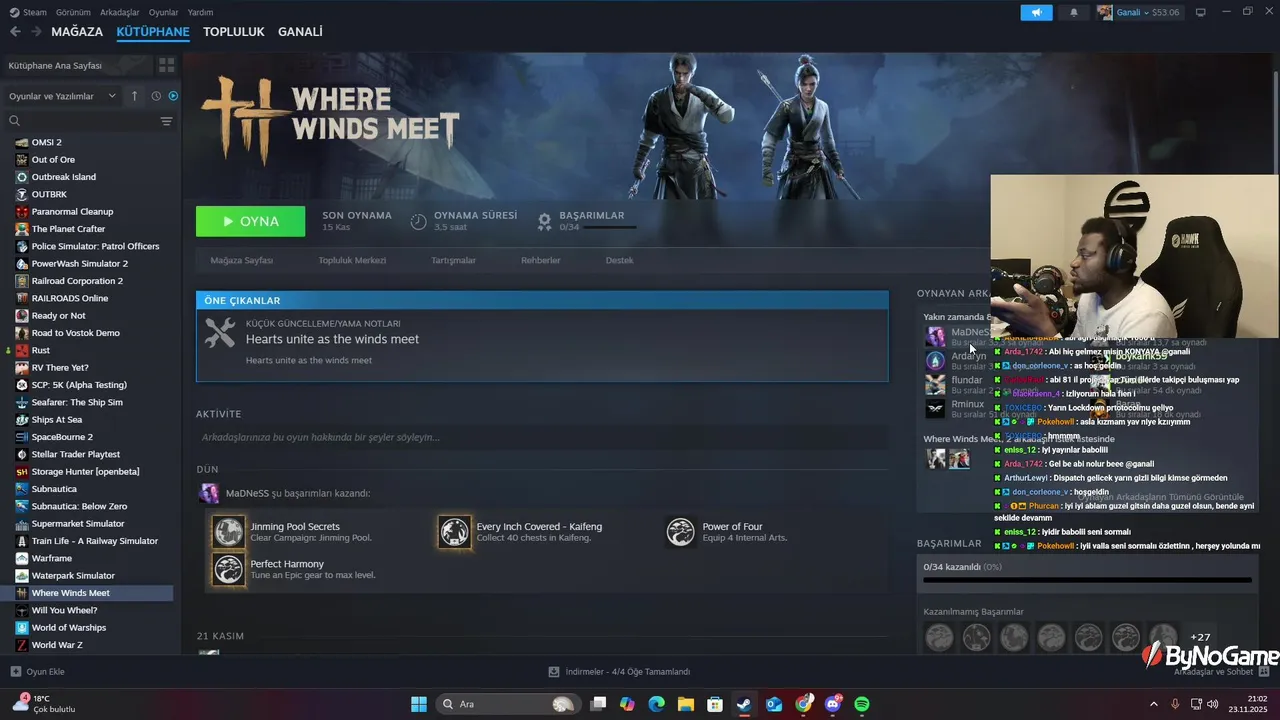Open the TOPLULUK tab
The width and height of the screenshot is (1280, 720).
click(234, 32)
